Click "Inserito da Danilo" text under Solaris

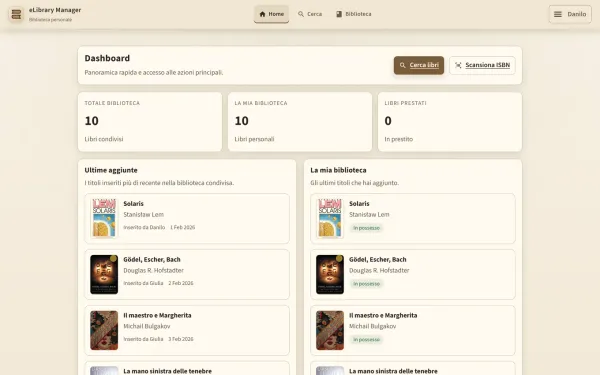click(x=144, y=227)
